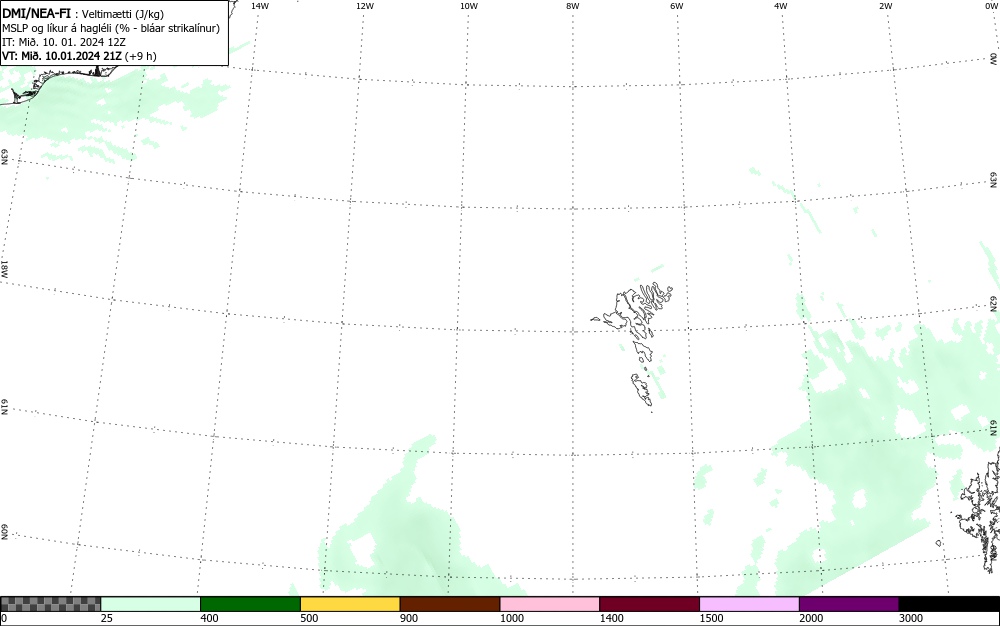
Task: Click the 10W longitude label
Action: [x=469, y=6]
